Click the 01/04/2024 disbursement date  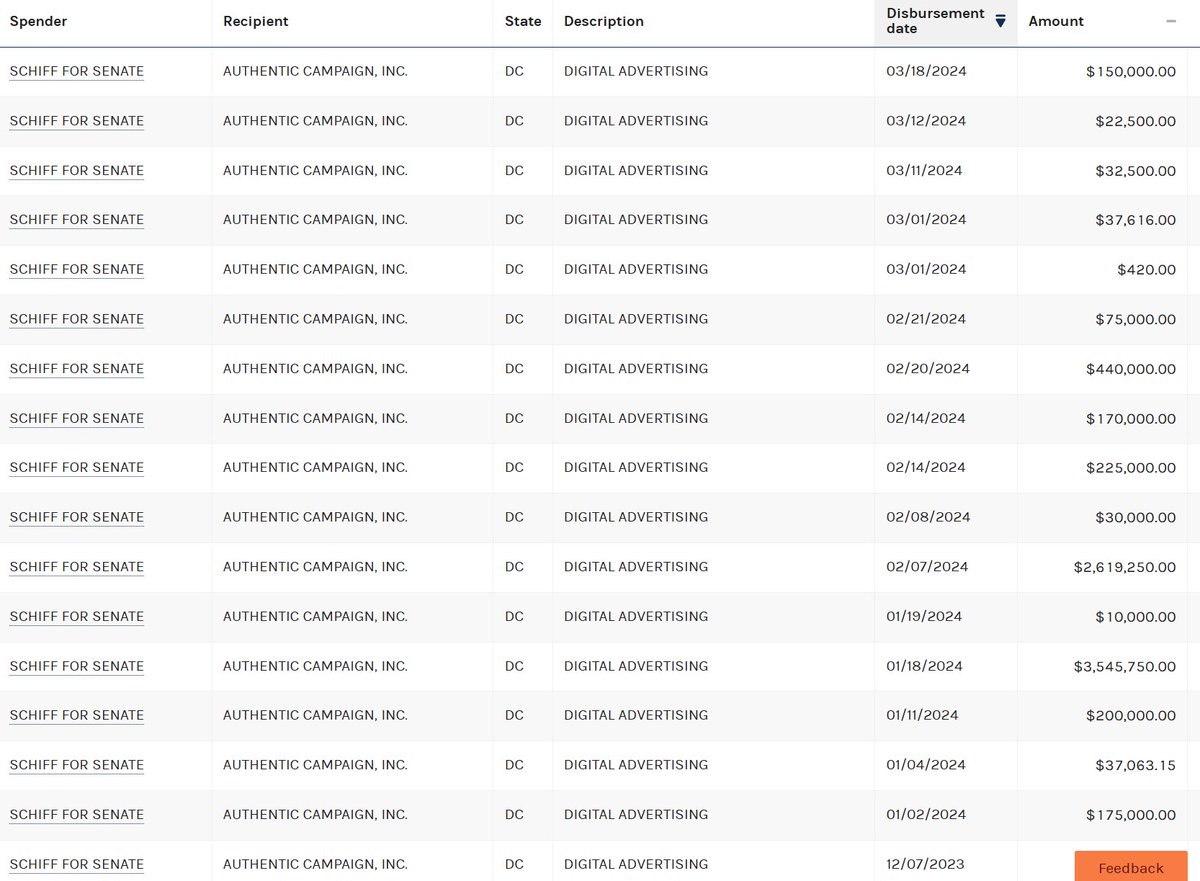point(926,765)
